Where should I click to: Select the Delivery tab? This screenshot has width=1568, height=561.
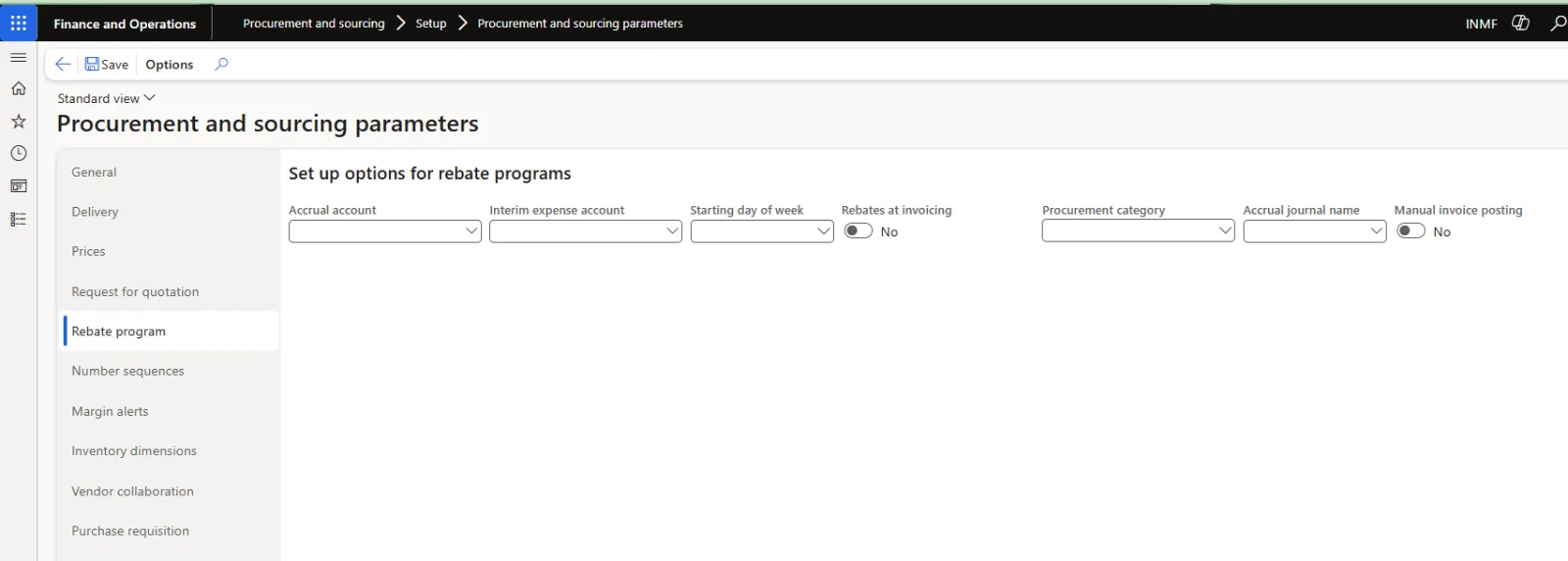[x=168, y=212]
